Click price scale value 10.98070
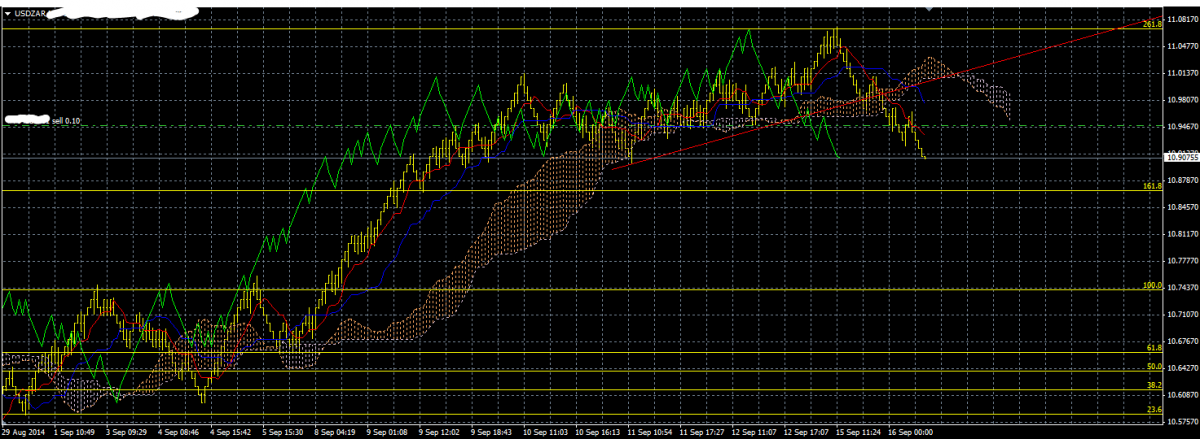This screenshot has height=439, width=1200. point(1181,100)
